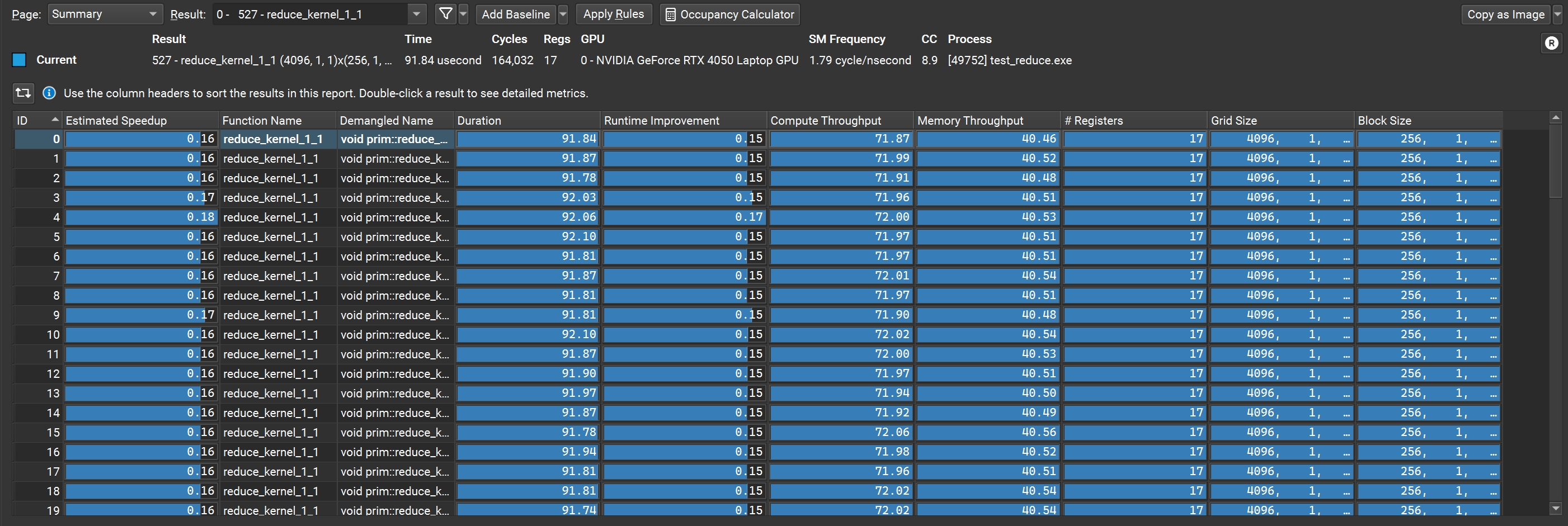This screenshot has width=1568, height=526.
Task: Click the scrollbar up arrow
Action: [1556, 117]
